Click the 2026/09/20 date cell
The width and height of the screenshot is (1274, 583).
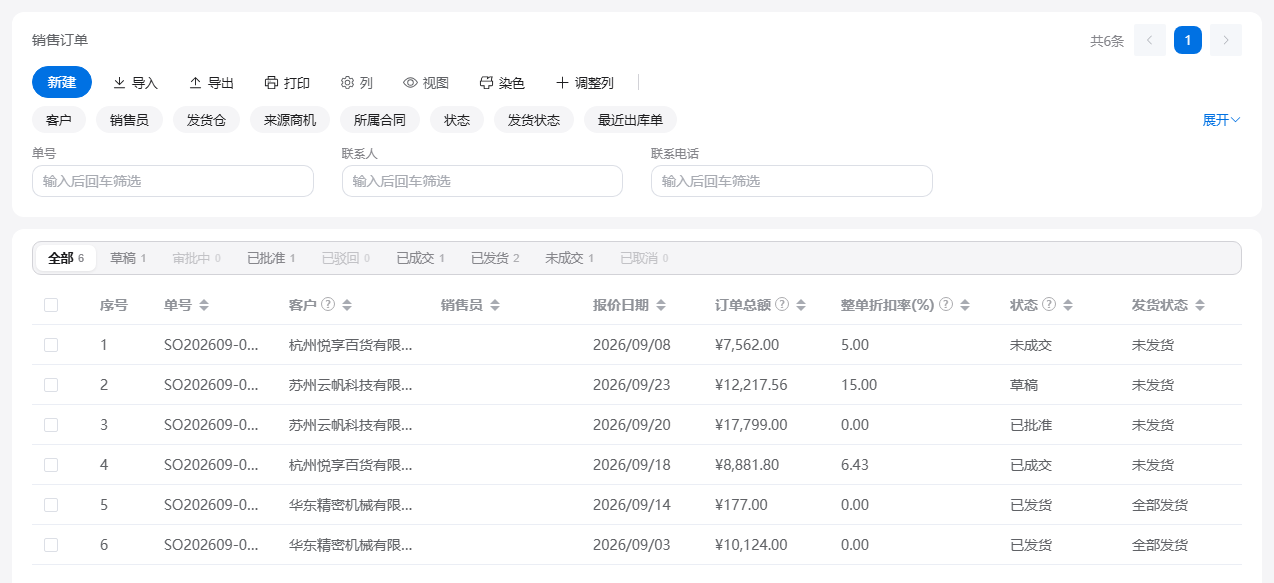pyautogui.click(x=632, y=425)
